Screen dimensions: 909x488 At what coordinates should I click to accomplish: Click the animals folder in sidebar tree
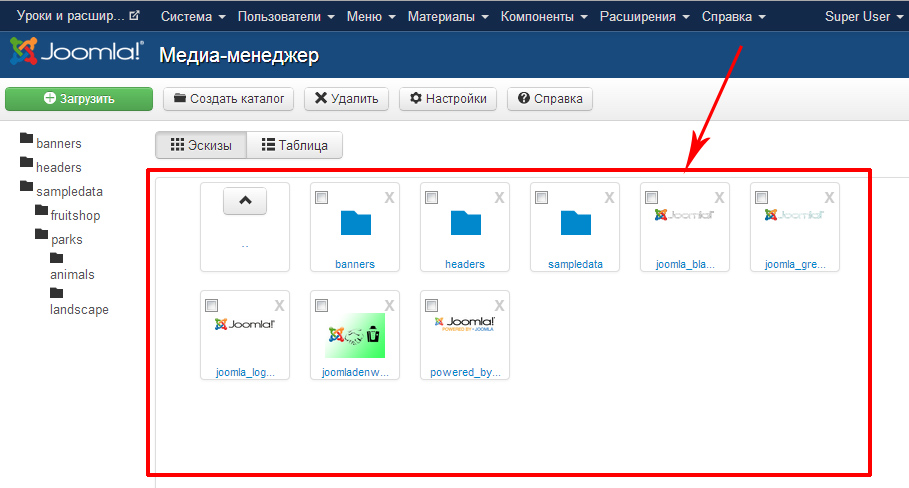point(72,274)
